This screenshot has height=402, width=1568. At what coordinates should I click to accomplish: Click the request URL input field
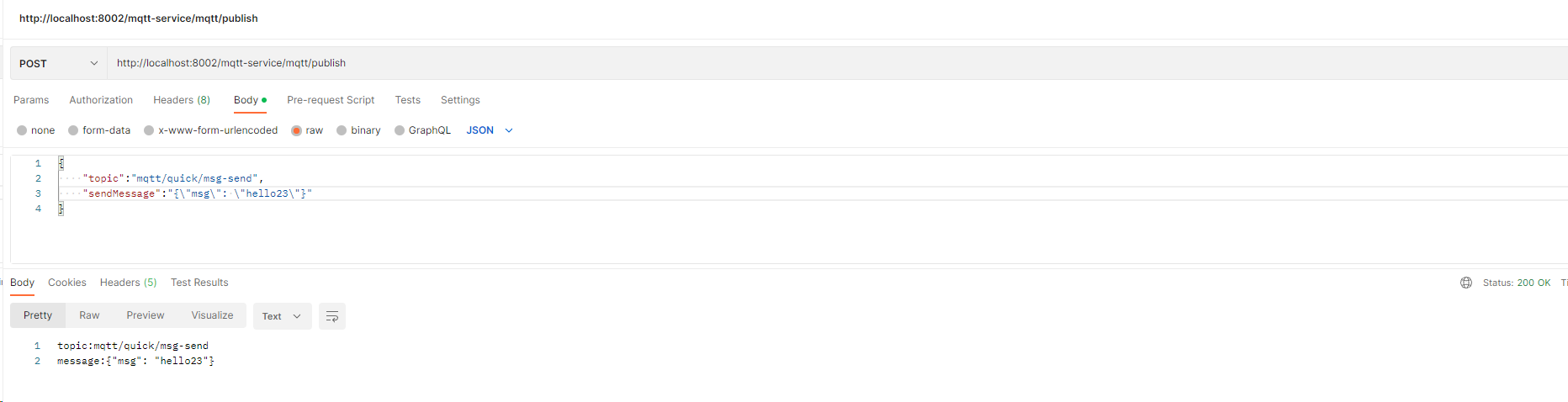pyautogui.click(x=837, y=63)
